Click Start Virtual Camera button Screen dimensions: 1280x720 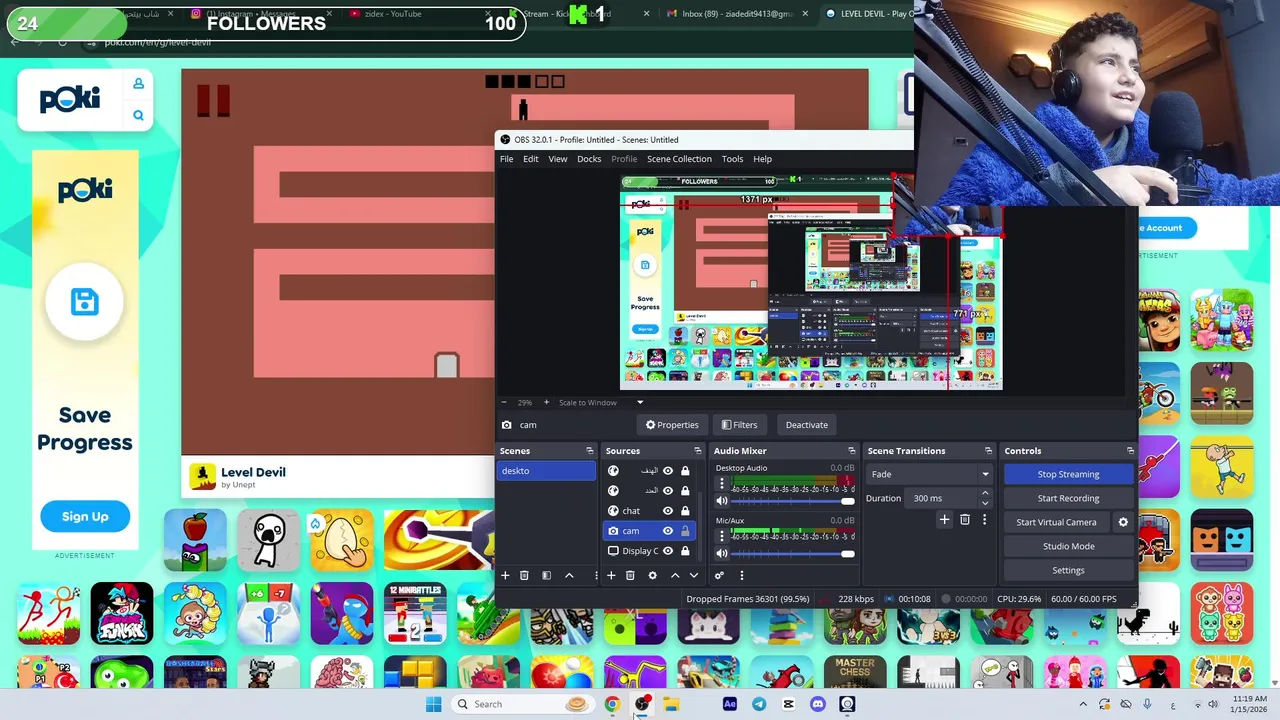pyautogui.click(x=1056, y=522)
